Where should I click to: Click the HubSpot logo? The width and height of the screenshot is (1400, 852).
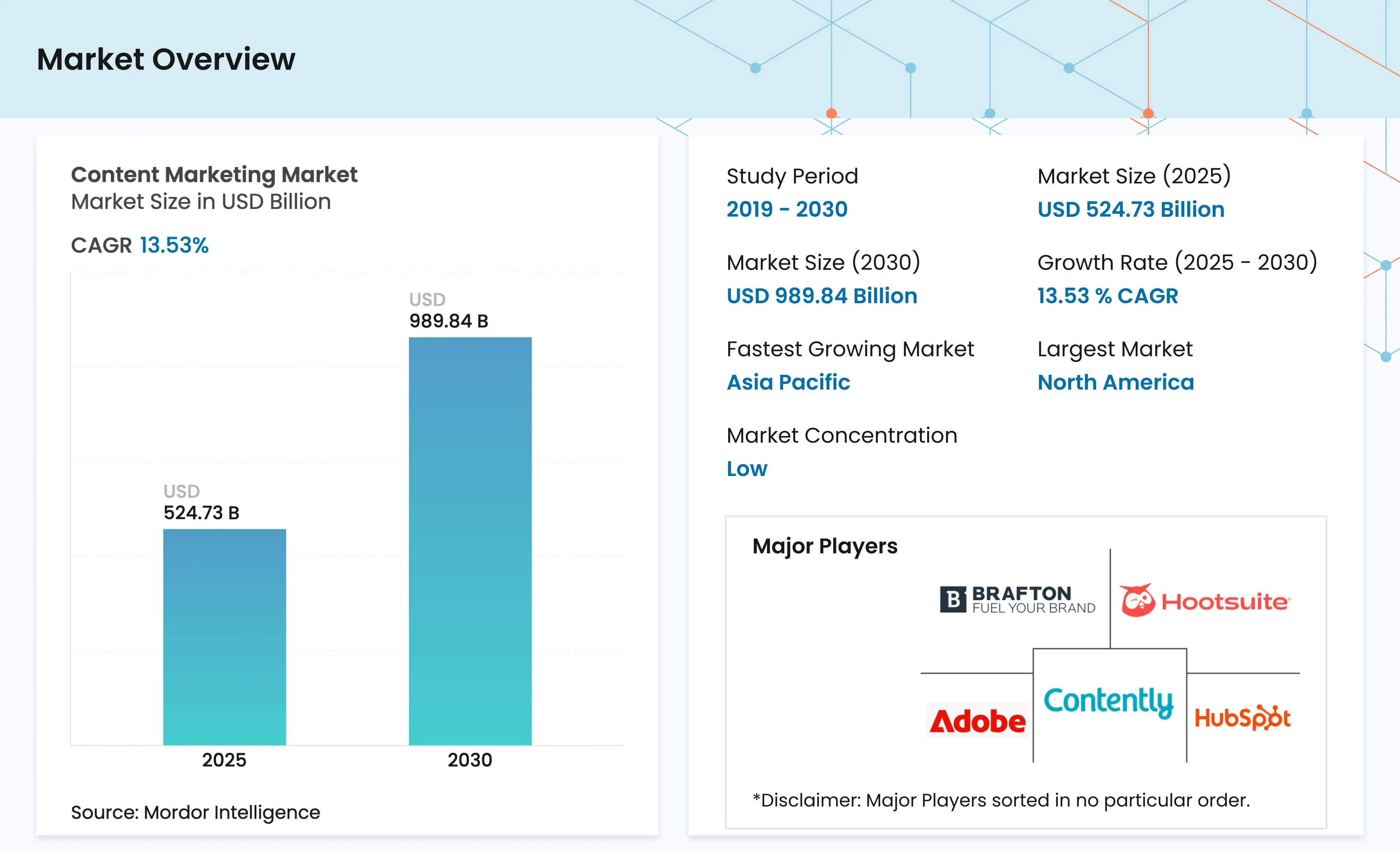coord(1243,717)
